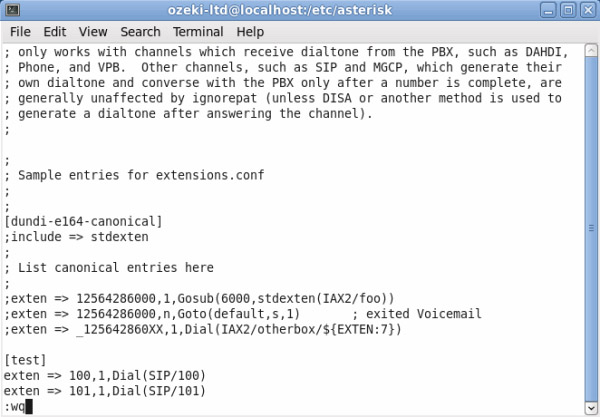
Task: Click the ;include => stdexten line
Action: pyautogui.click(x=76, y=237)
